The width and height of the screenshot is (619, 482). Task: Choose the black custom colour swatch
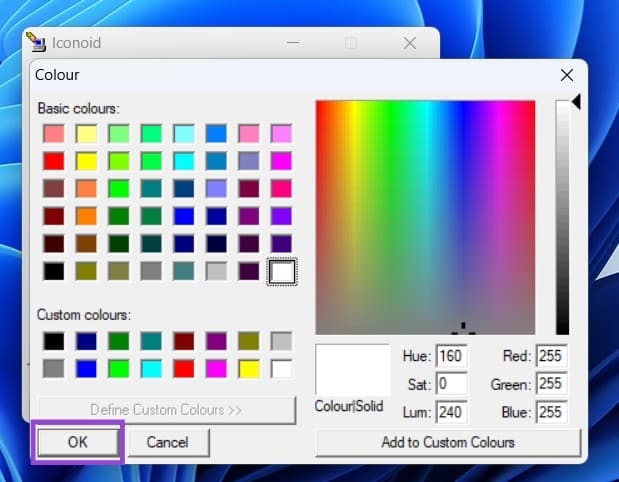click(x=54, y=341)
